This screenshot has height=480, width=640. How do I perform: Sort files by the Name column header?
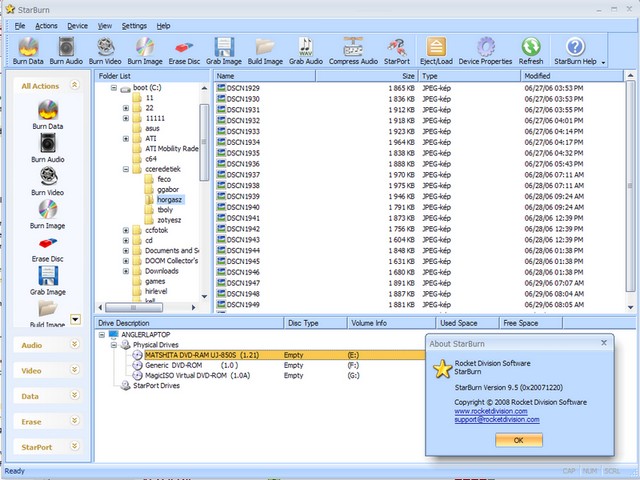(x=264, y=76)
